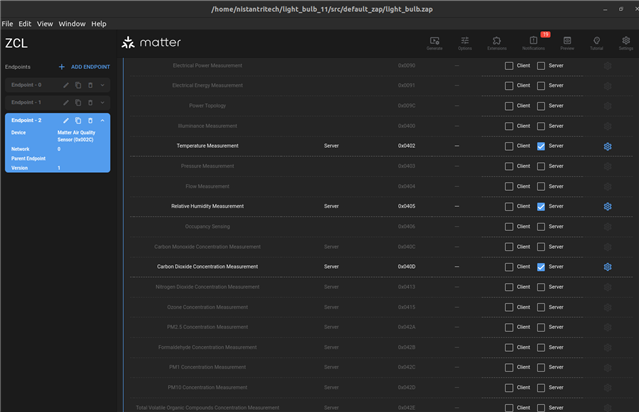The width and height of the screenshot is (639, 412).
Task: Click Nitrogen Dioxide Concentration Measurement row name
Action: click(207, 287)
